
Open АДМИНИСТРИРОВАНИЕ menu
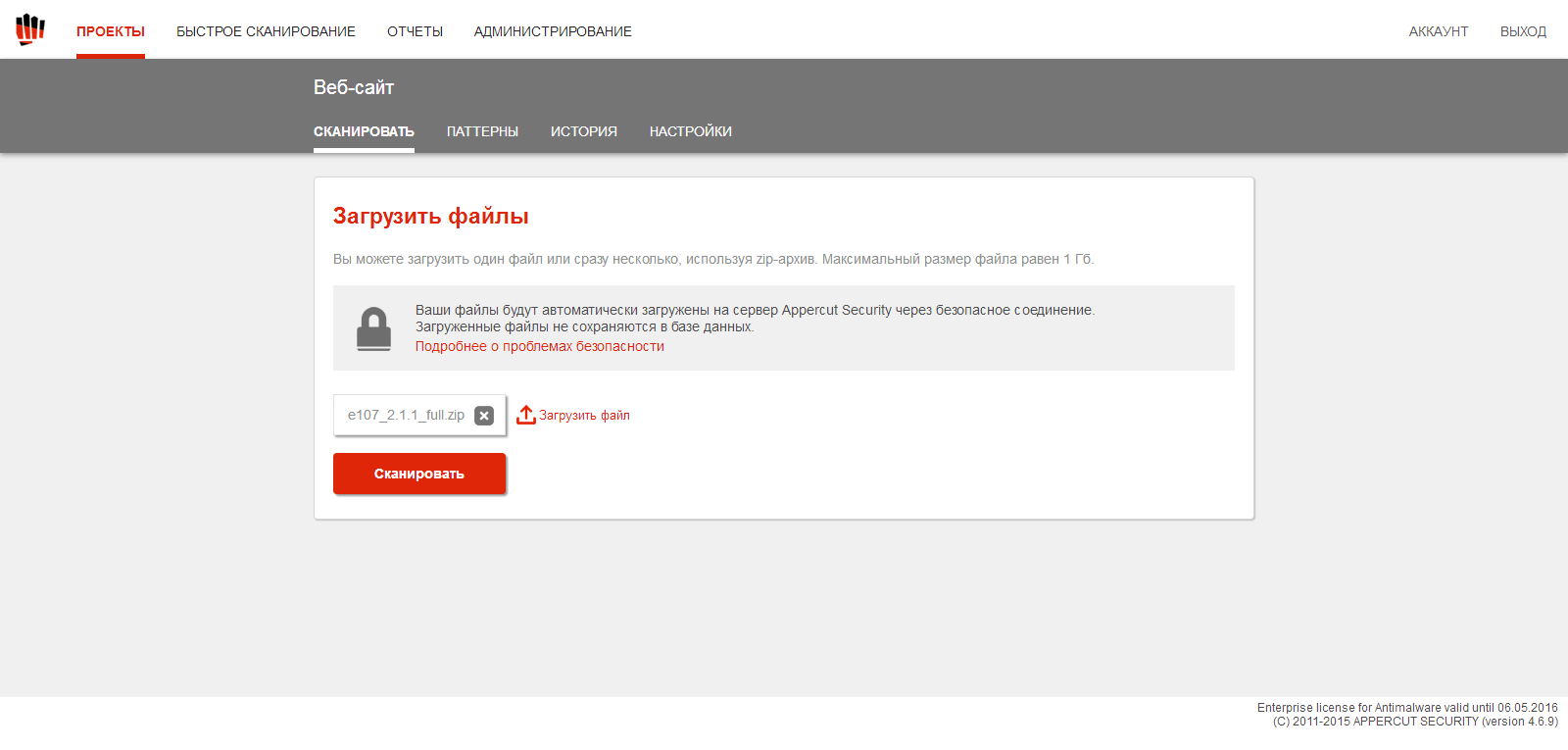point(553,31)
